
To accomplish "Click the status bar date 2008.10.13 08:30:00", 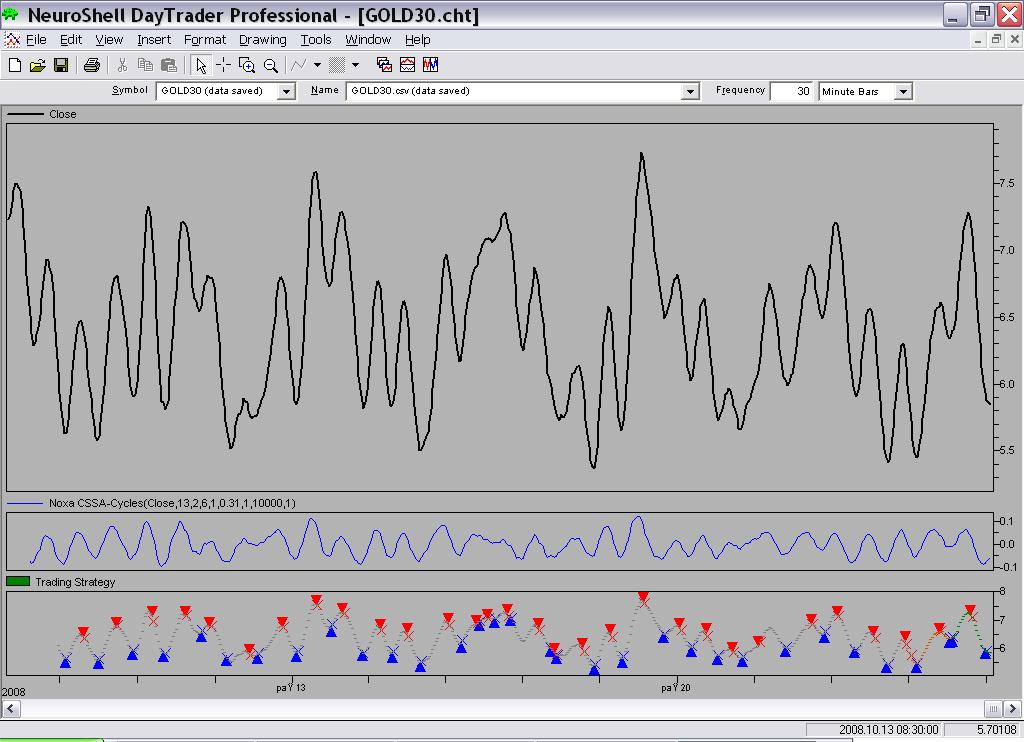I will [888, 730].
